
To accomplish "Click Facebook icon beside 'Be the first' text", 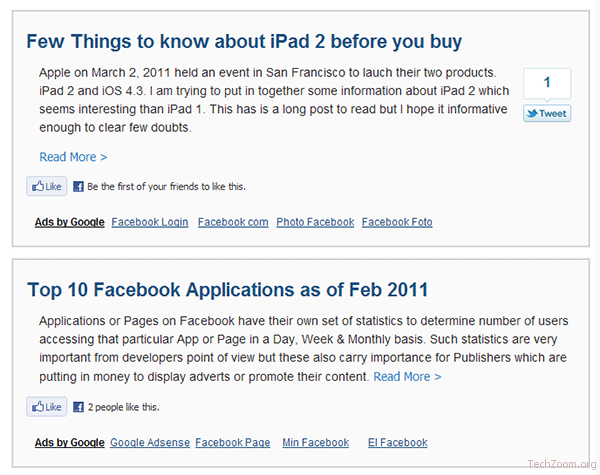I will pos(78,186).
